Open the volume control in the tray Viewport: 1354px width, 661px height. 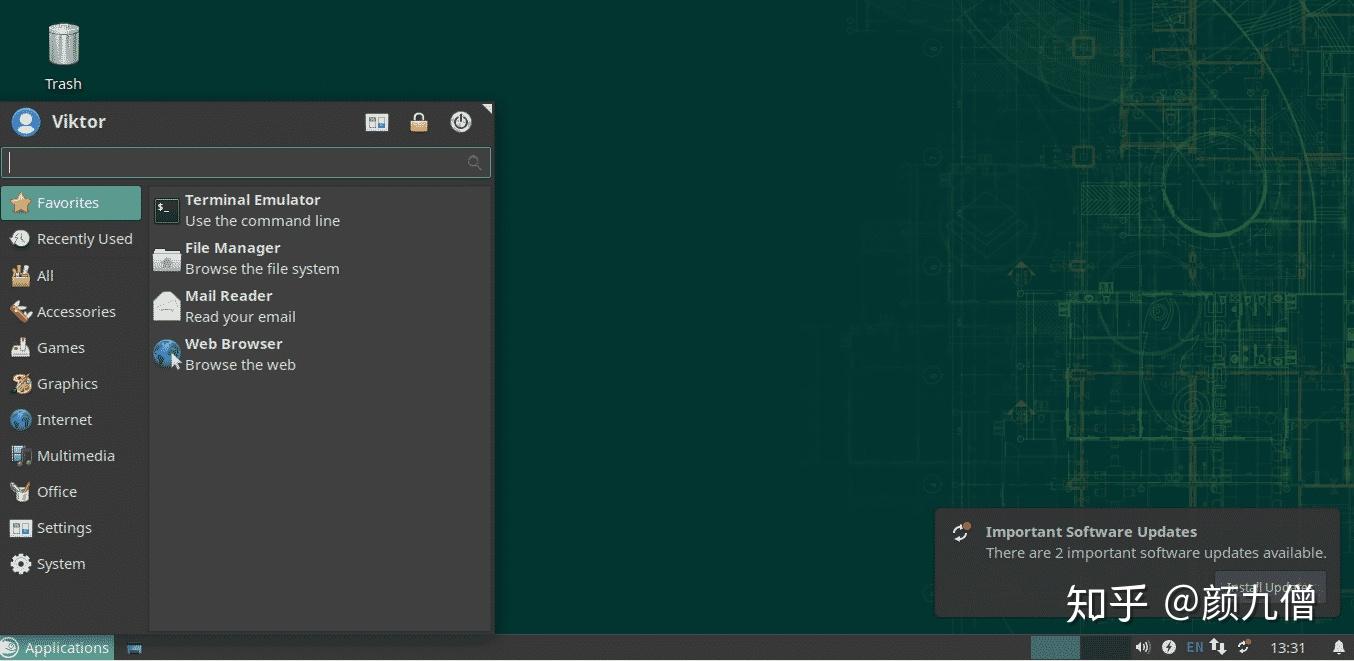[x=1143, y=647]
